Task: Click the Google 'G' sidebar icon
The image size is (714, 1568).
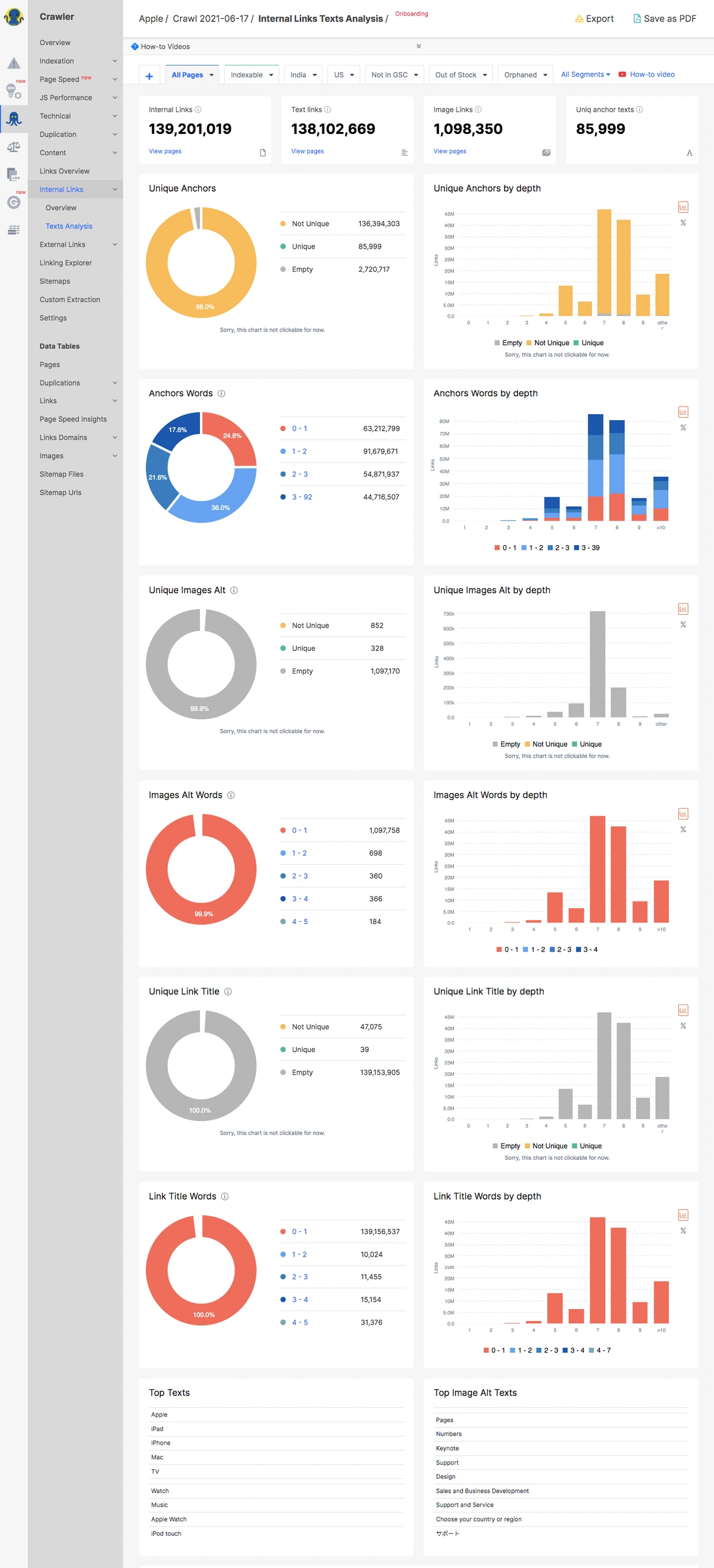Action: 14,203
